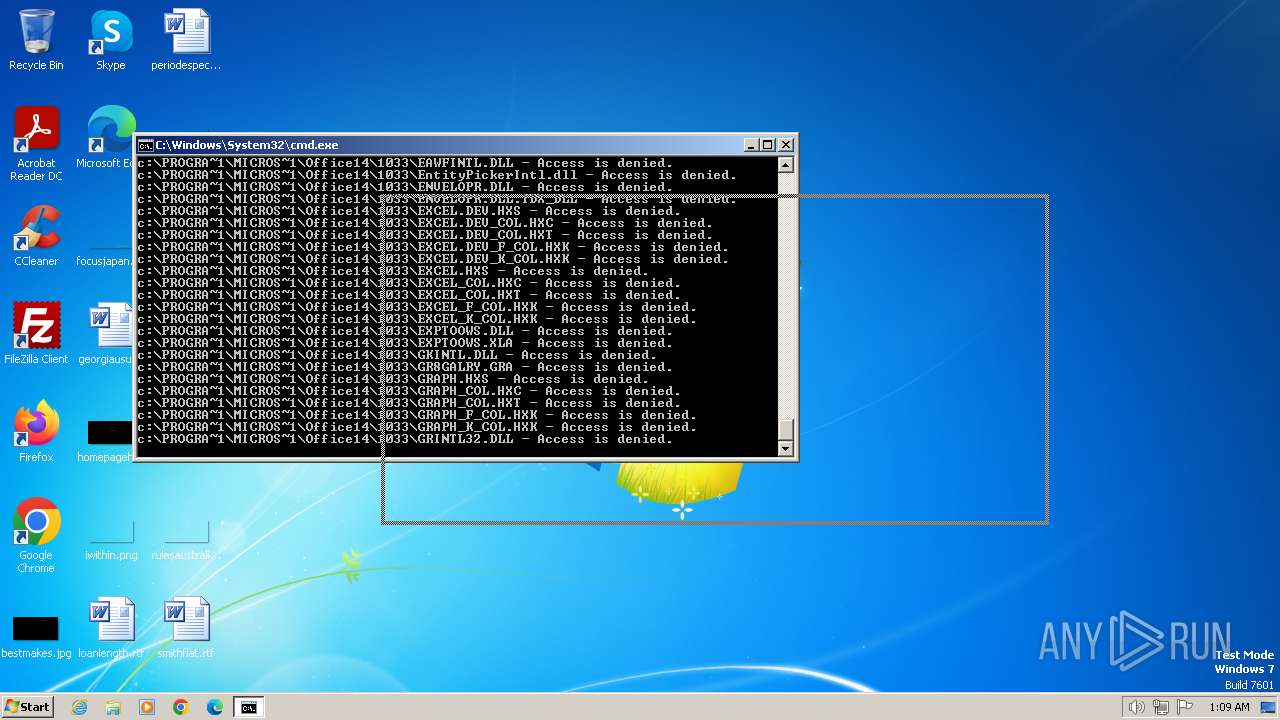Open the periodespec Word document
Screen dimensions: 1280x720
(186, 40)
